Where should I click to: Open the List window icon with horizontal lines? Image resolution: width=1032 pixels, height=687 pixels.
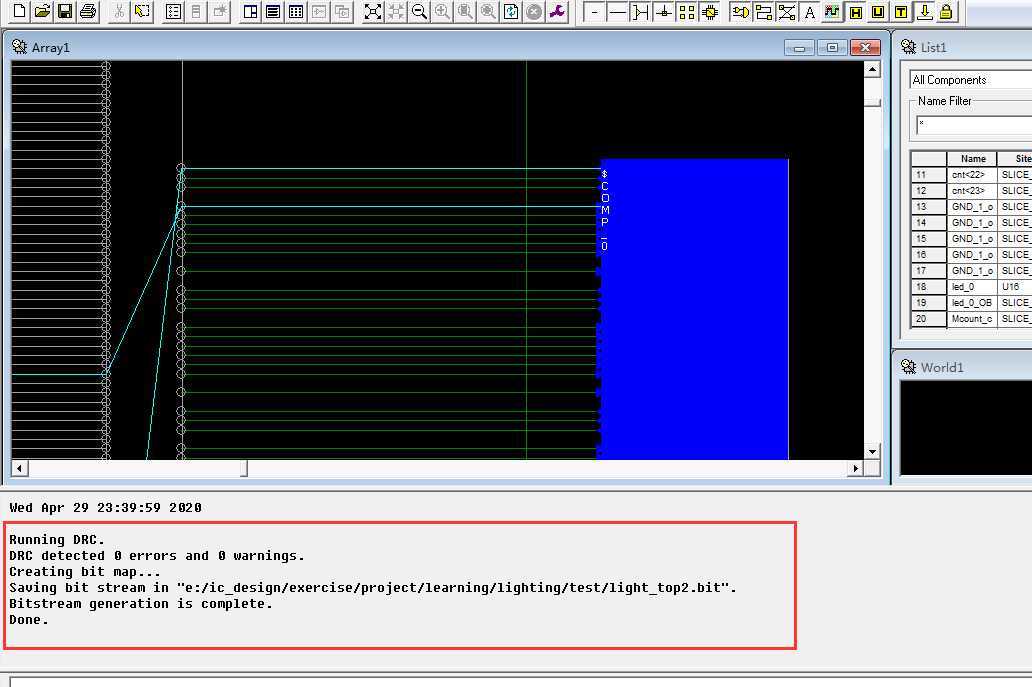pos(272,11)
